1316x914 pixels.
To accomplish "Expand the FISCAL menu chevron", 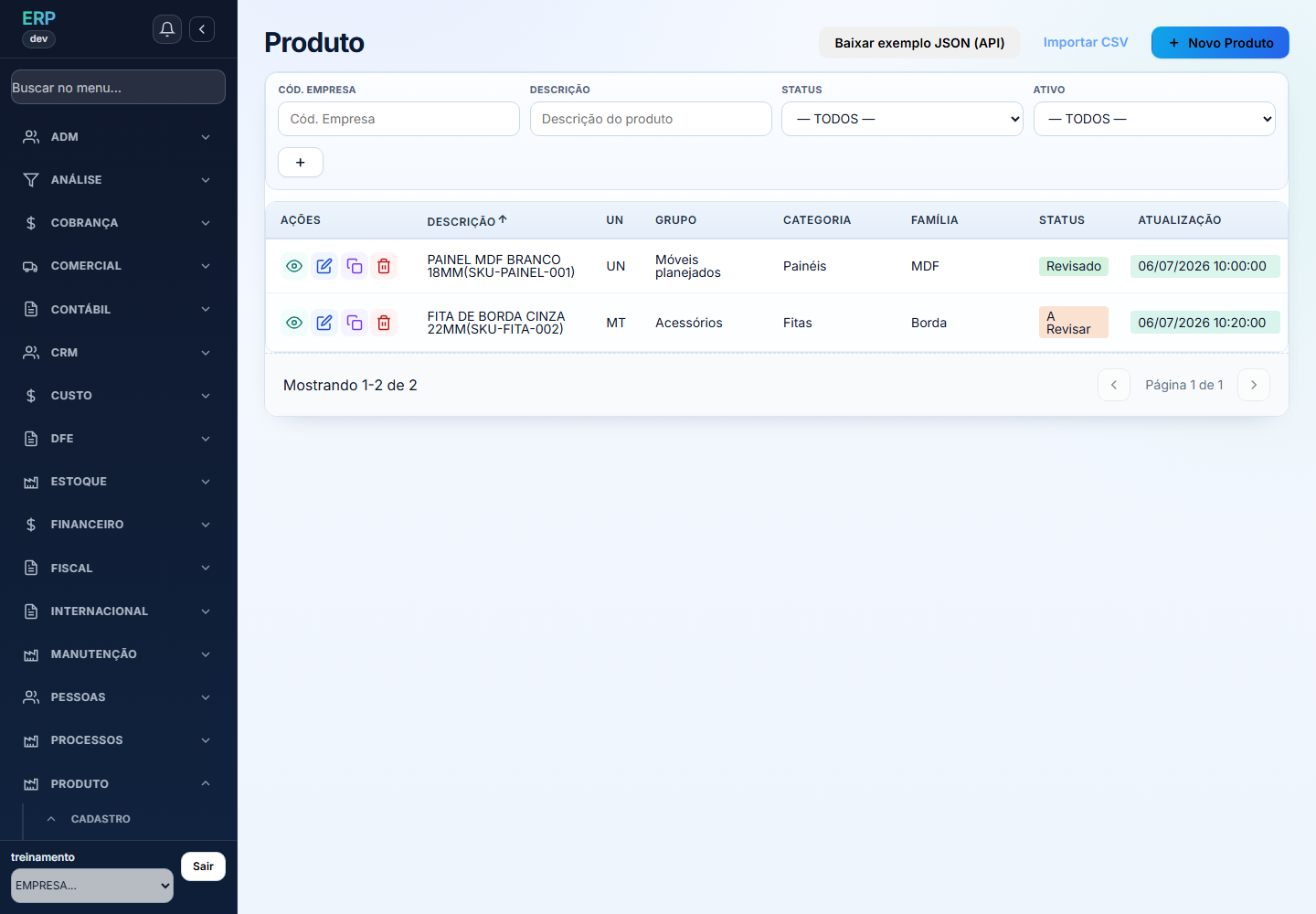I will pyautogui.click(x=206, y=568).
